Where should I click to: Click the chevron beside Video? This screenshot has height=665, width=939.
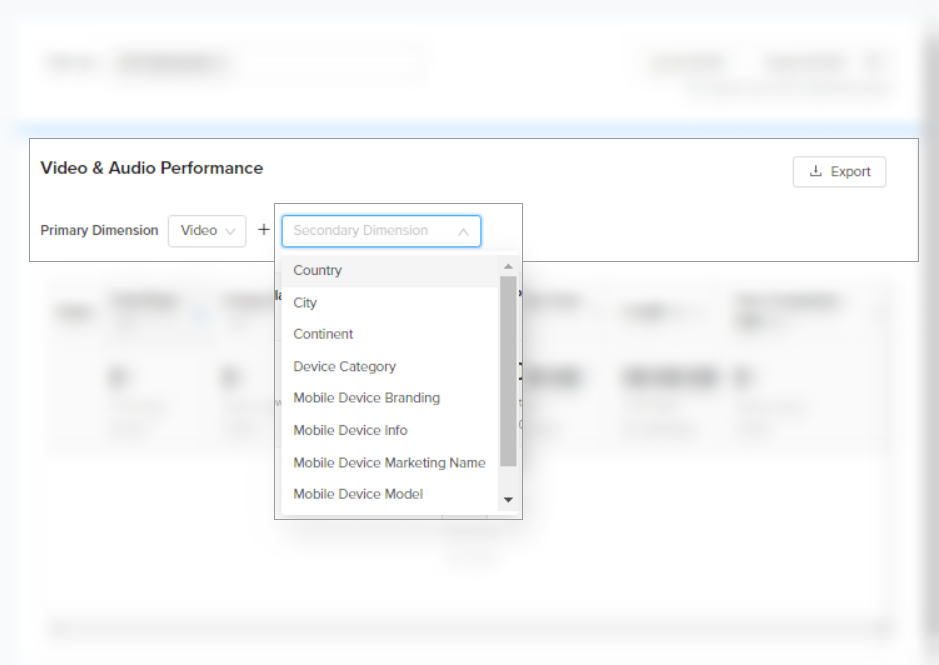coord(230,231)
